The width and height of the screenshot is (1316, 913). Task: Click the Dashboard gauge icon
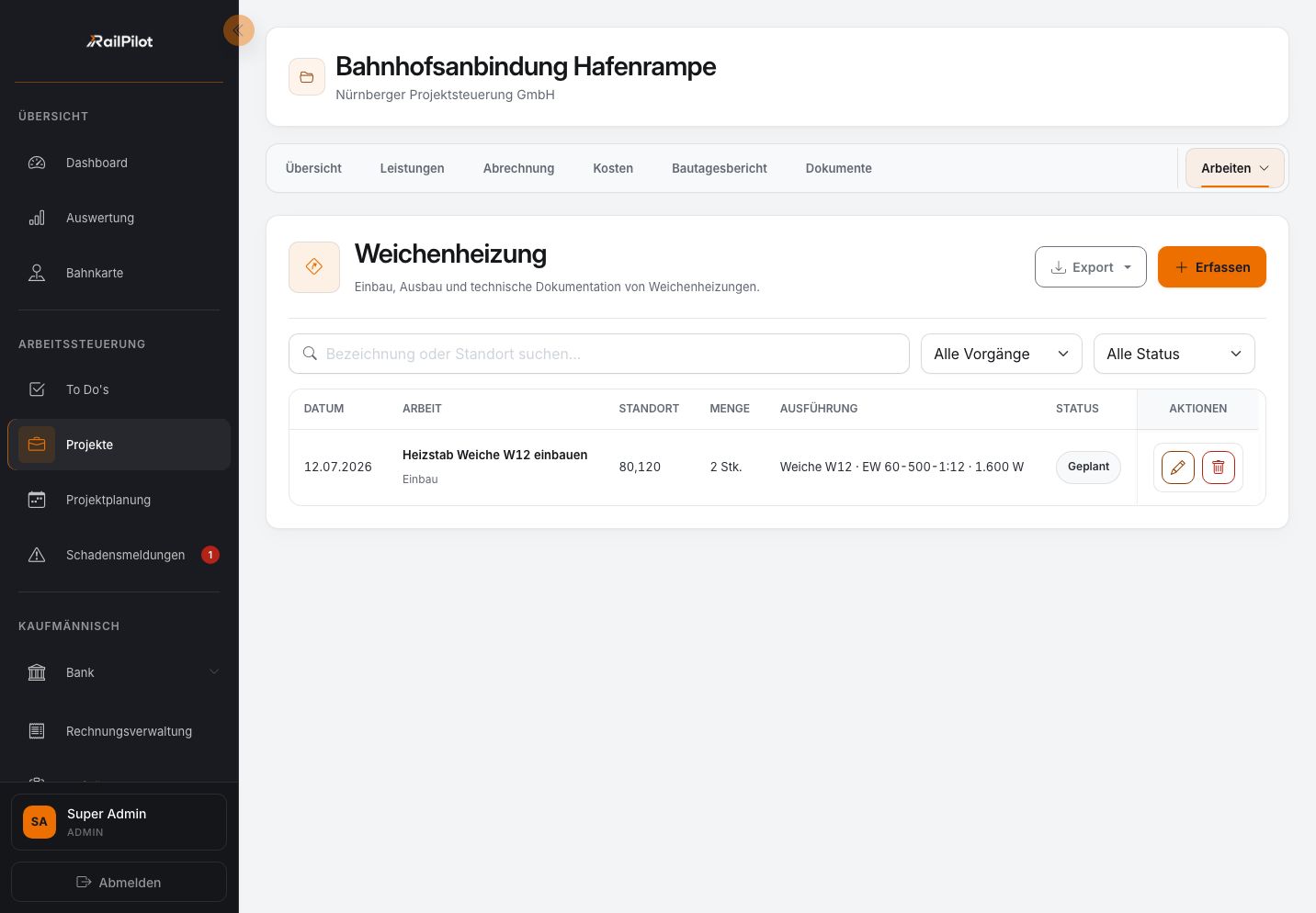37,163
